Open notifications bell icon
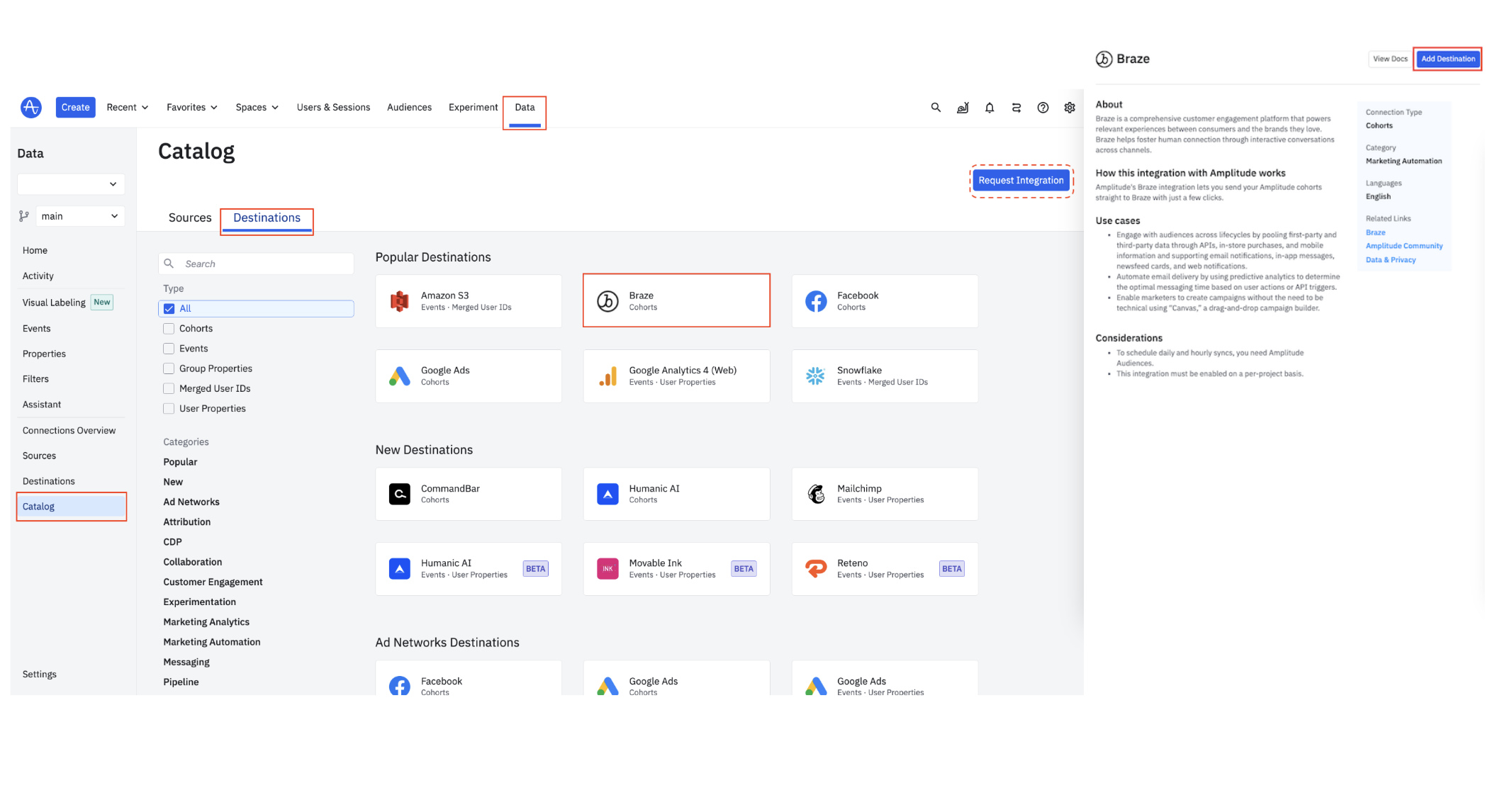 click(990, 108)
